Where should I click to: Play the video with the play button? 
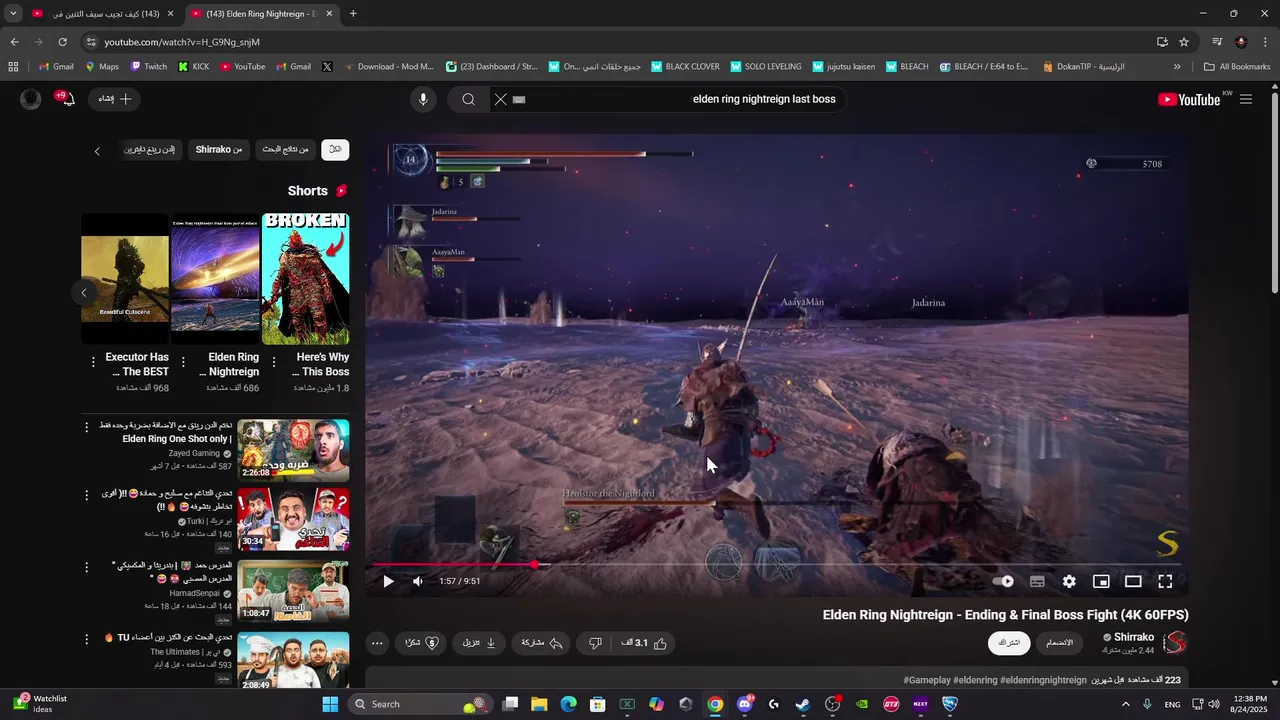pyautogui.click(x=388, y=581)
